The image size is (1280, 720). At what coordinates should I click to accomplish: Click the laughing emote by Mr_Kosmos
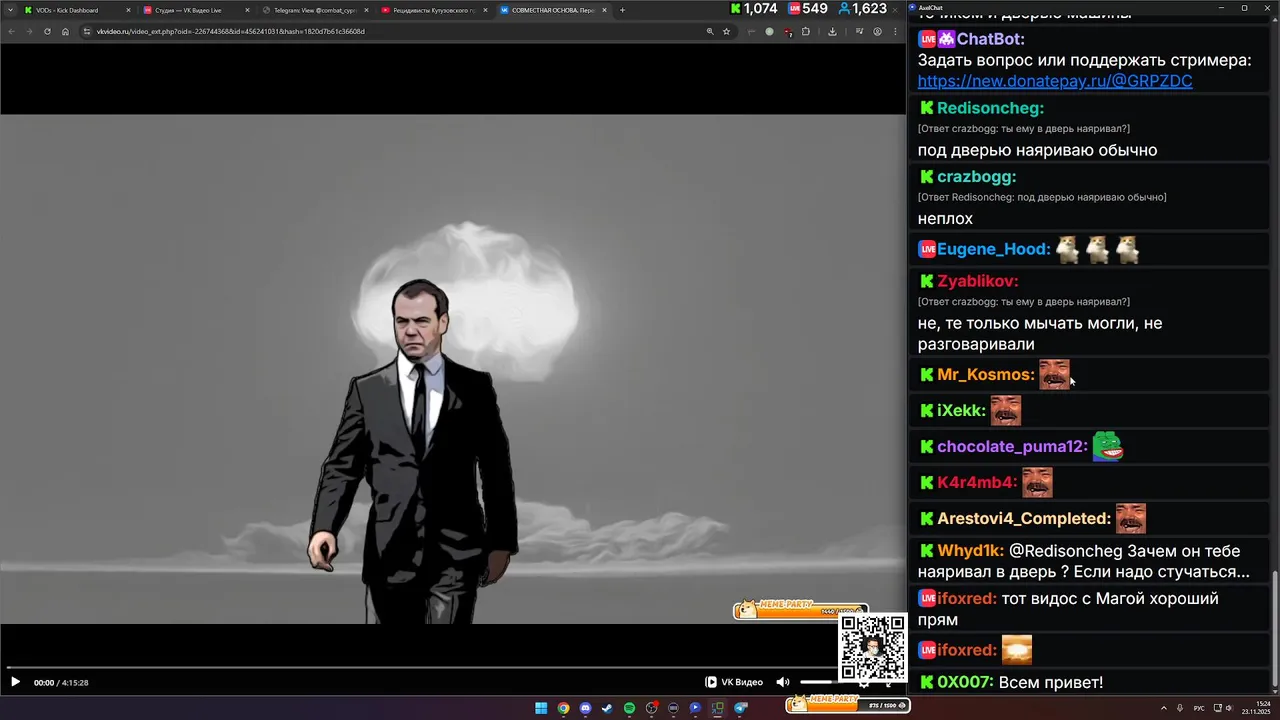(1054, 374)
